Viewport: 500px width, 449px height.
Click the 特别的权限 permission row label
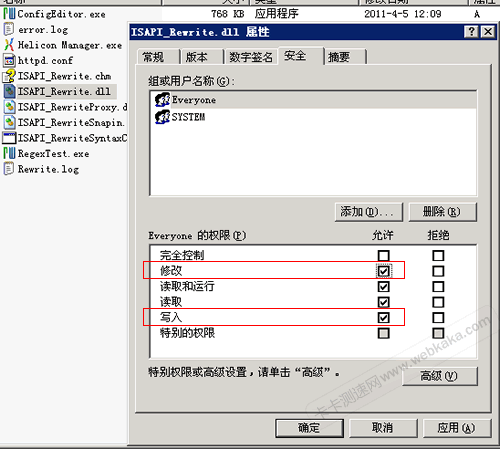point(187,333)
